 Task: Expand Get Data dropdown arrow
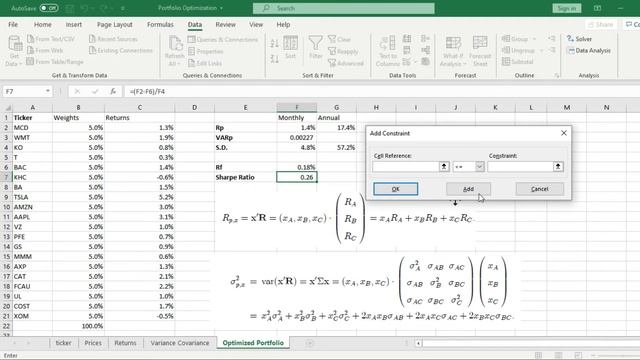pos(20,64)
